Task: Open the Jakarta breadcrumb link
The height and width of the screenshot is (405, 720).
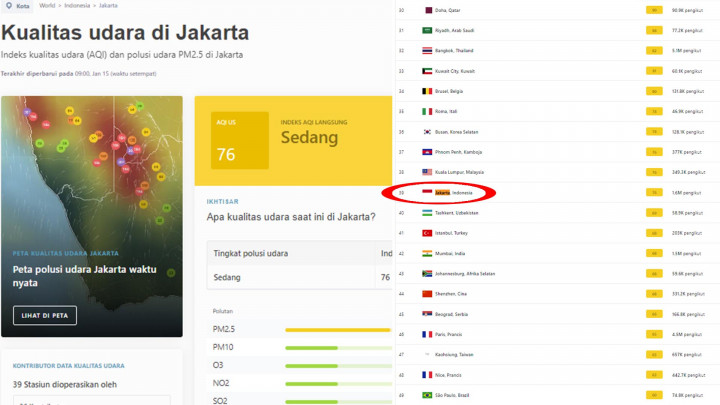Action: (x=108, y=6)
